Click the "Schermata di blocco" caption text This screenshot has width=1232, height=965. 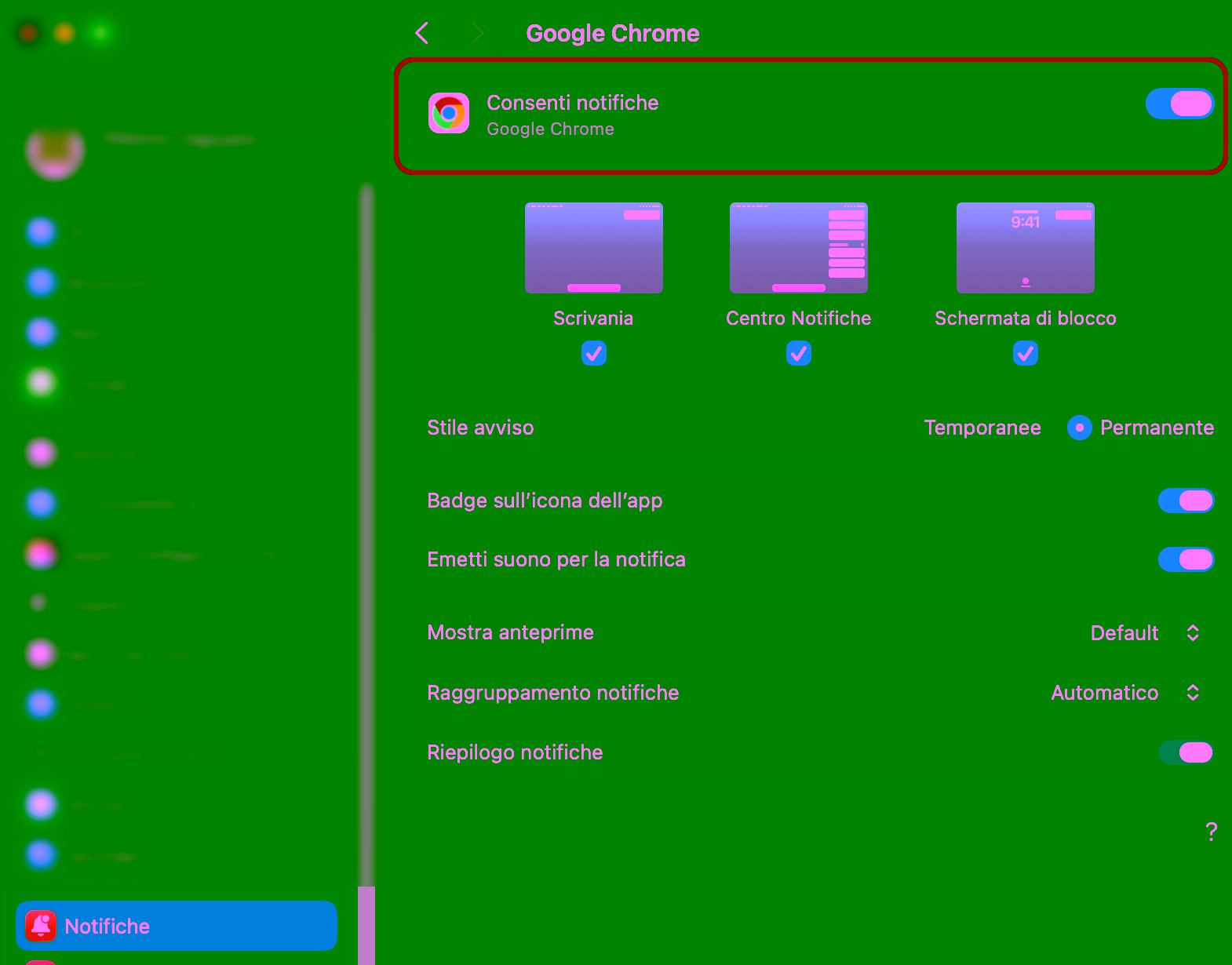[1026, 318]
